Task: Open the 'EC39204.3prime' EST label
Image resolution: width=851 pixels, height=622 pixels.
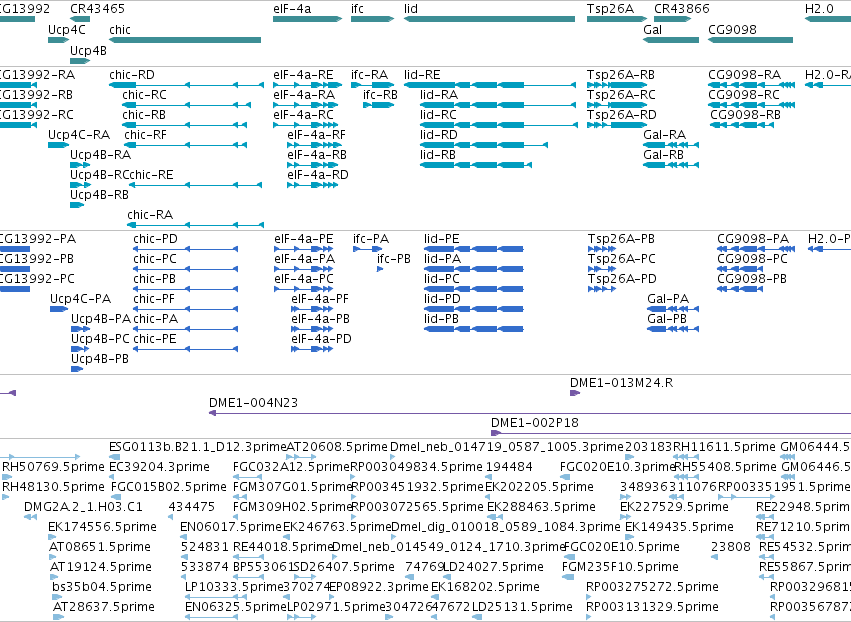Action: 160,467
